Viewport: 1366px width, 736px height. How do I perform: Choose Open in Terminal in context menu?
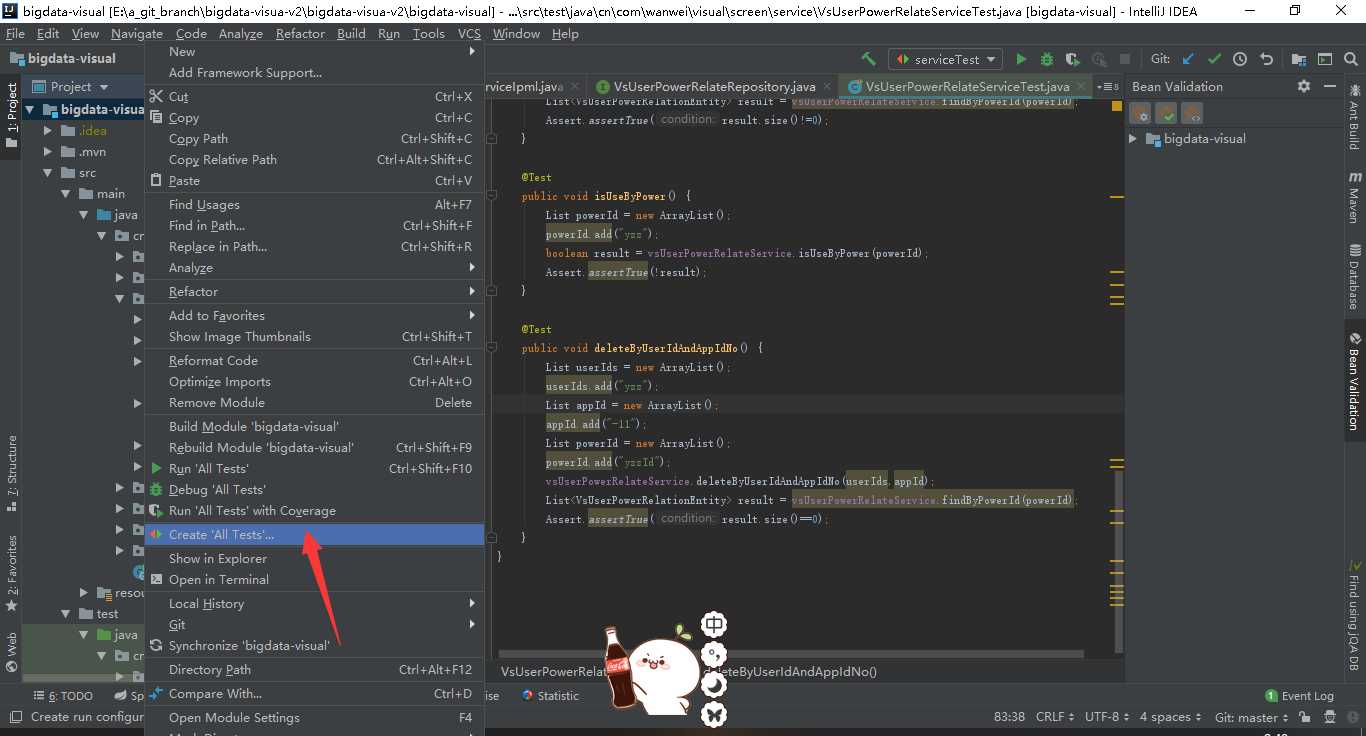click(314, 579)
